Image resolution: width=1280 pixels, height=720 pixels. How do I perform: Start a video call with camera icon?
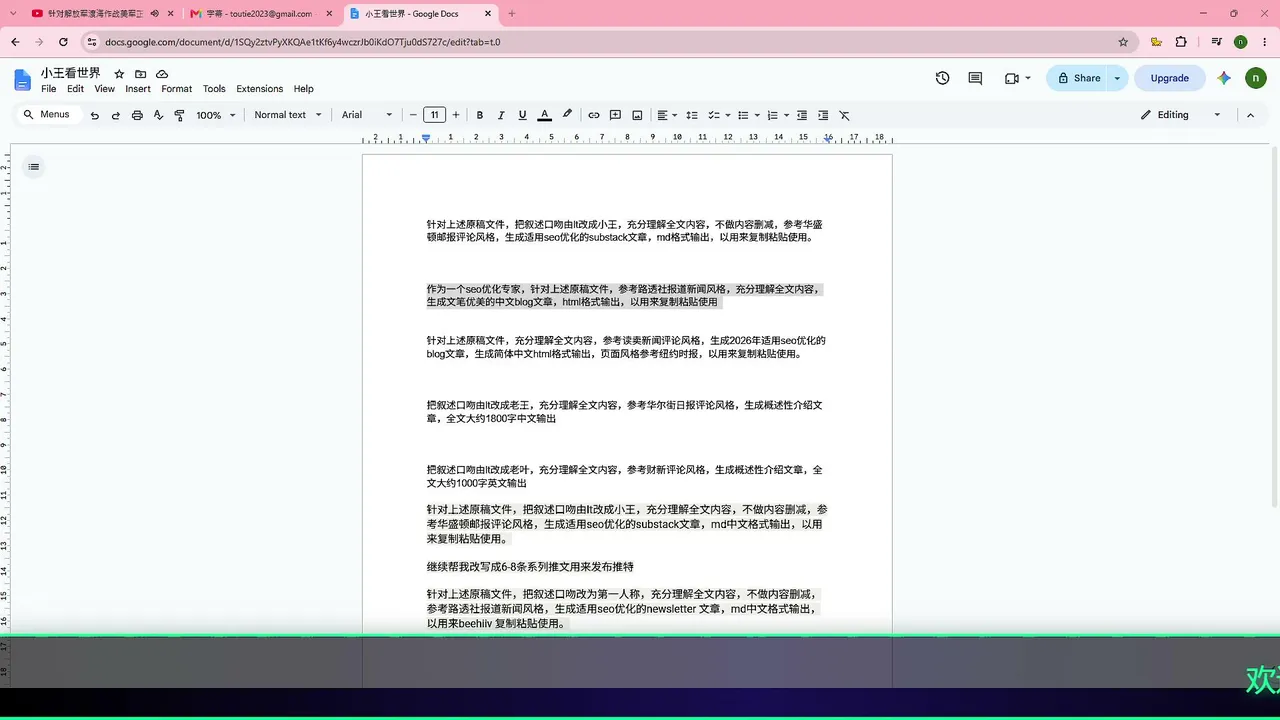click(x=1017, y=78)
